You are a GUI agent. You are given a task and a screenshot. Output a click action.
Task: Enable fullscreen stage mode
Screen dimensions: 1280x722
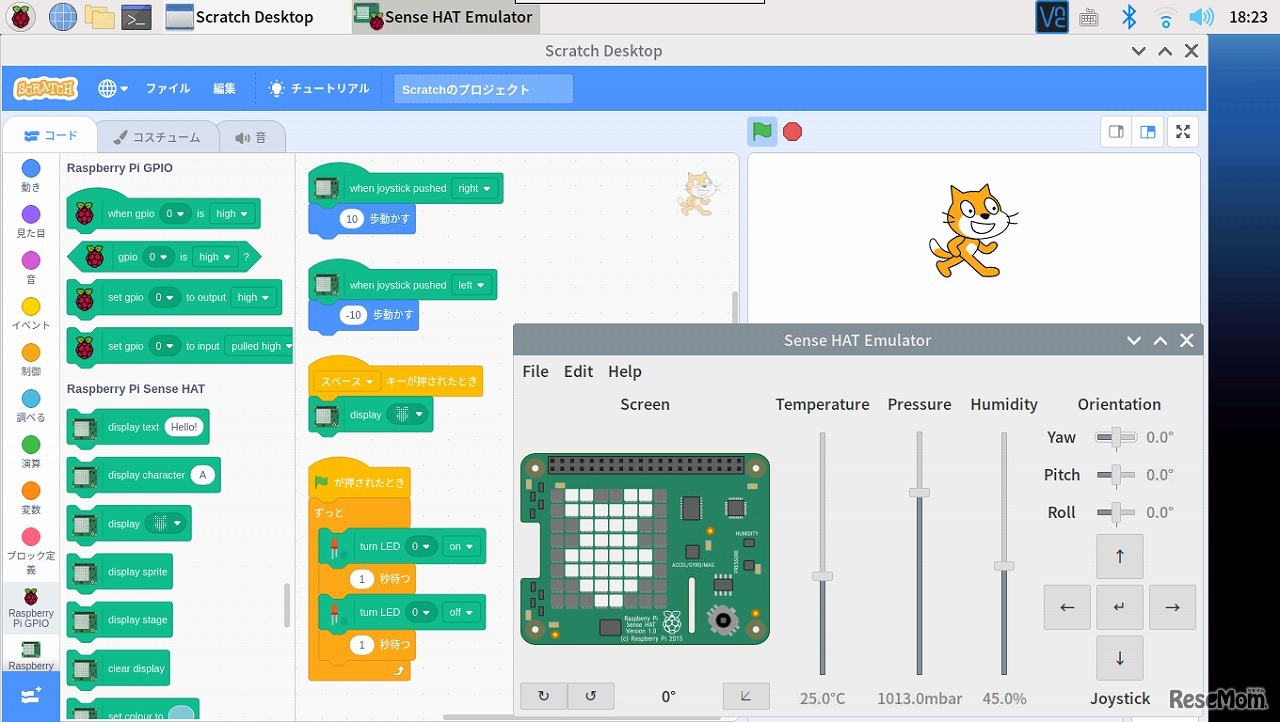(1183, 131)
